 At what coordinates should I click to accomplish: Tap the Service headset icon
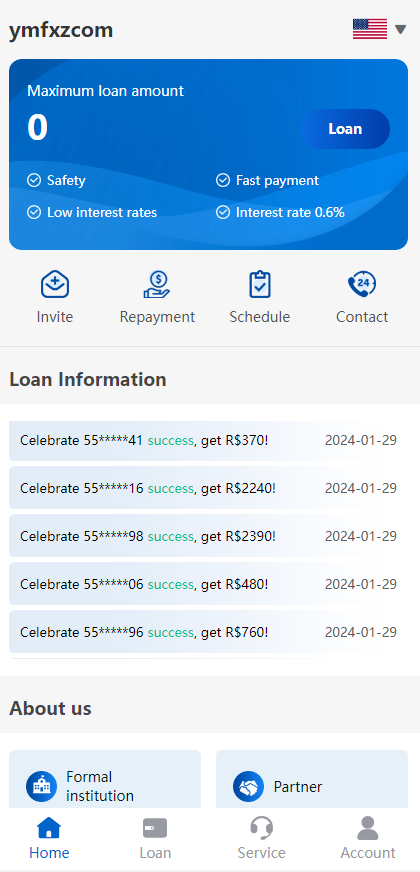261,828
